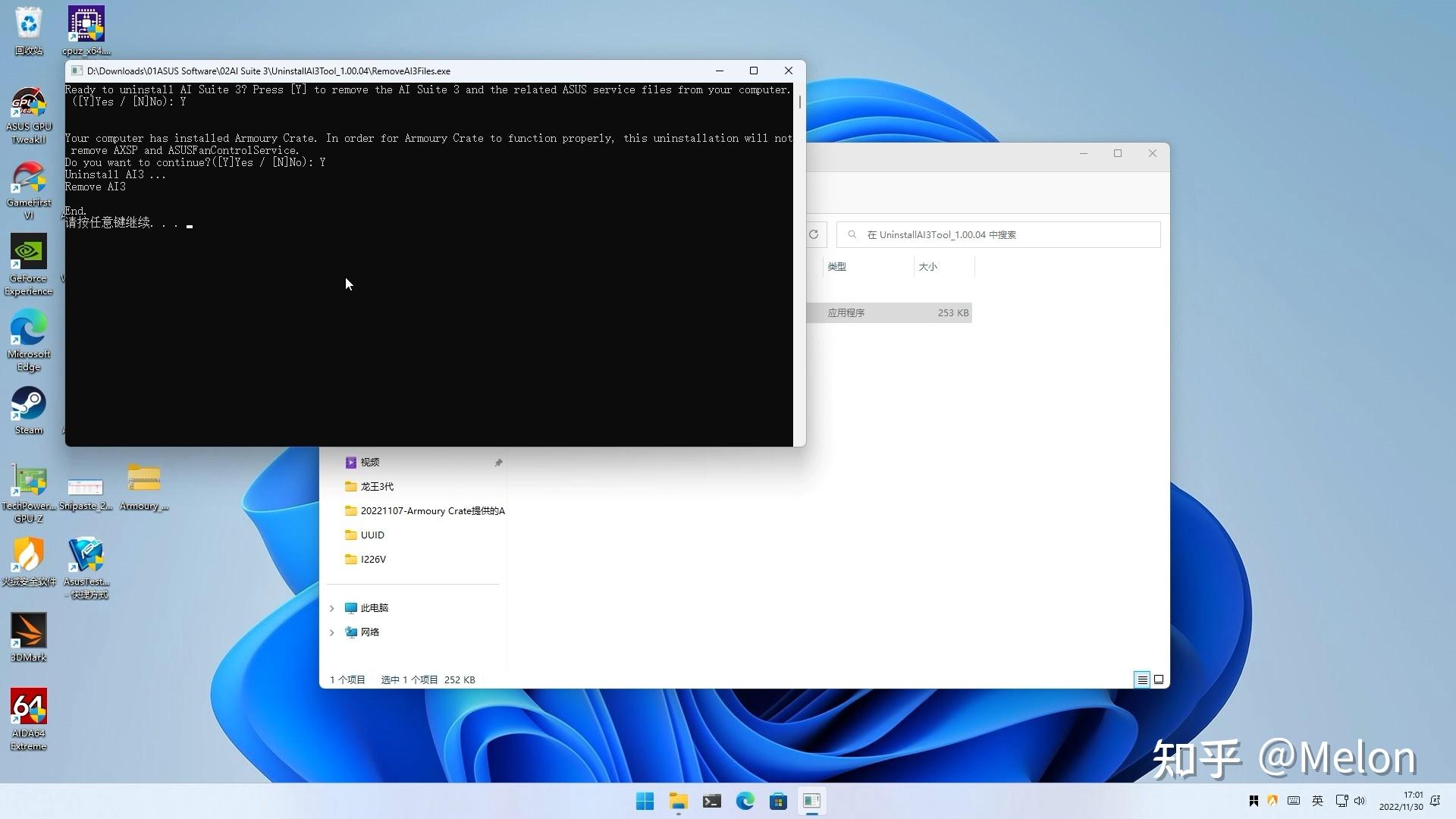Open the UUID folder in the sidebar

click(372, 535)
